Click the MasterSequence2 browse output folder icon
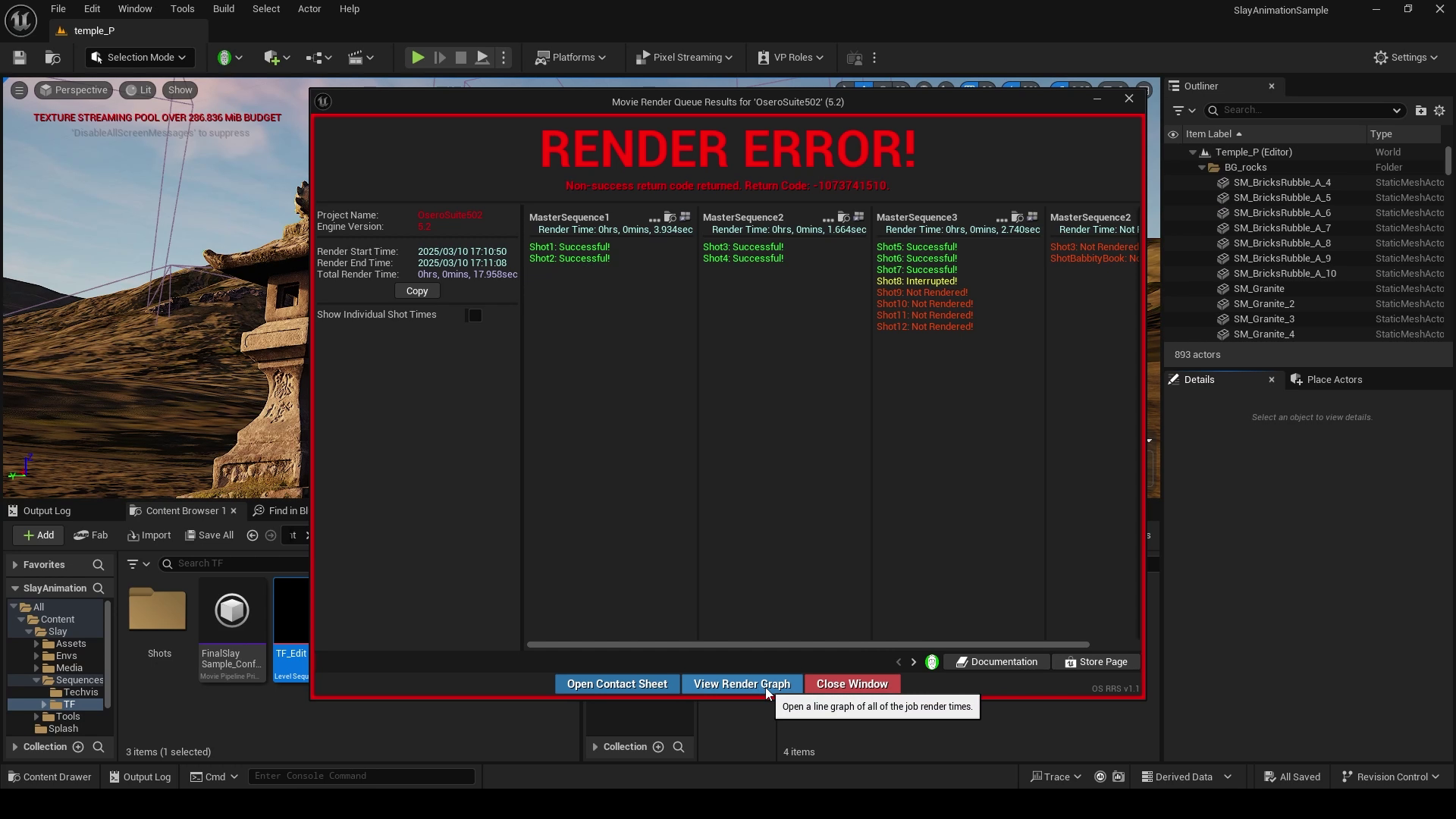1456x819 pixels. pos(843,218)
